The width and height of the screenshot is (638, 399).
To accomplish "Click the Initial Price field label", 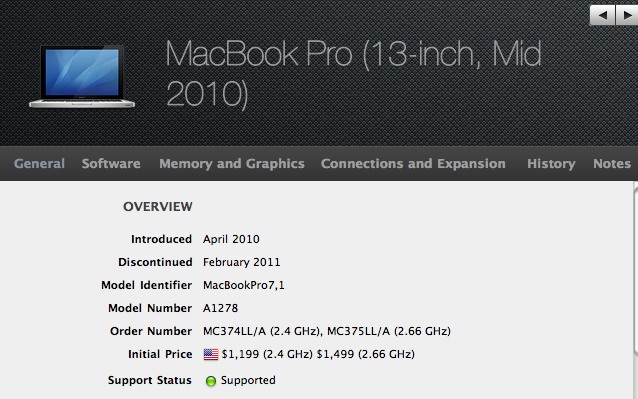I will [160, 354].
